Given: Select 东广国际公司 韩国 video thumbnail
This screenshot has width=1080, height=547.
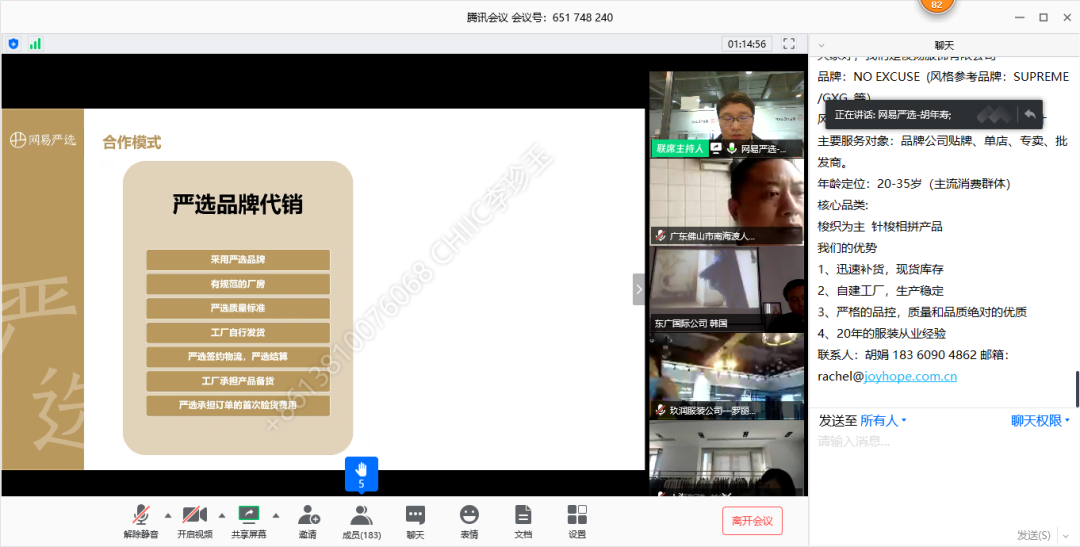Looking at the screenshot, I should 726,289.
